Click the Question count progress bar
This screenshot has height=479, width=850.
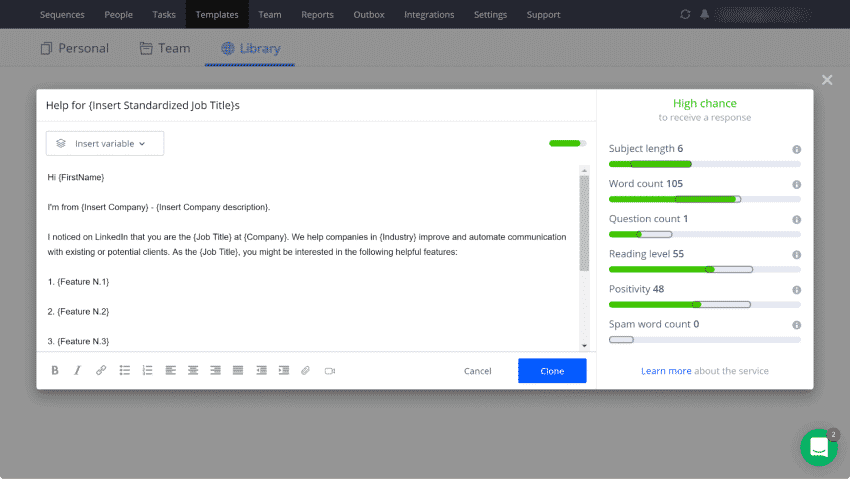(x=704, y=235)
